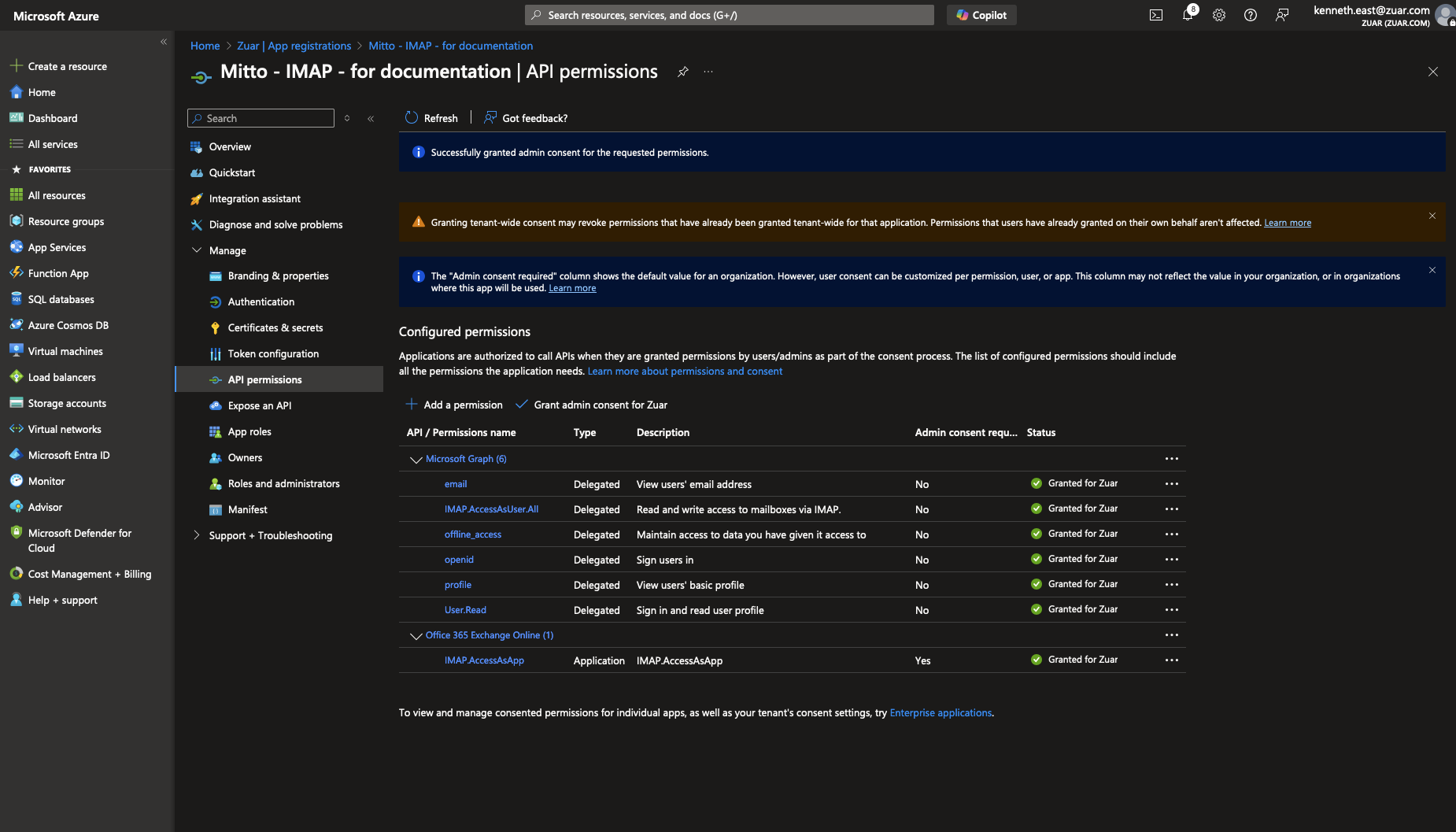
Task: Open the User.Read permission
Action: tap(465, 610)
